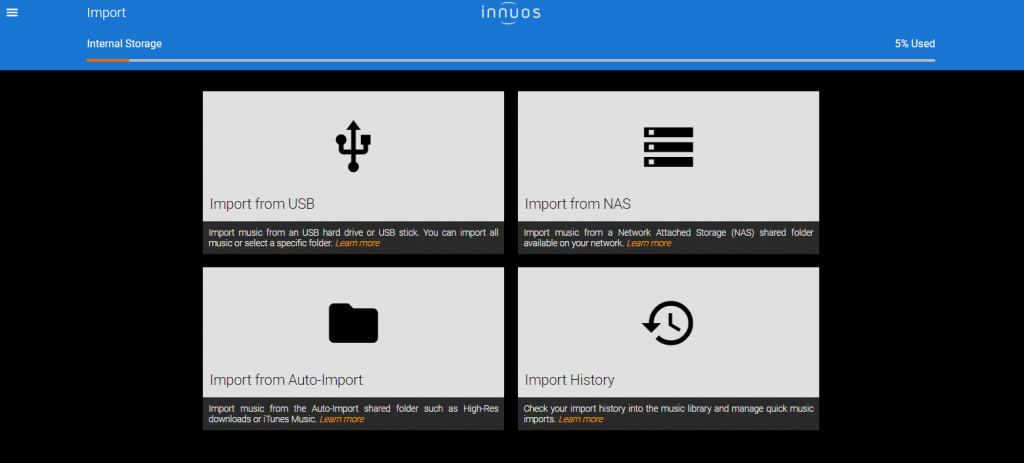This screenshot has width=1024, height=463.
Task: Open the Import History title
Action: pyautogui.click(x=569, y=379)
